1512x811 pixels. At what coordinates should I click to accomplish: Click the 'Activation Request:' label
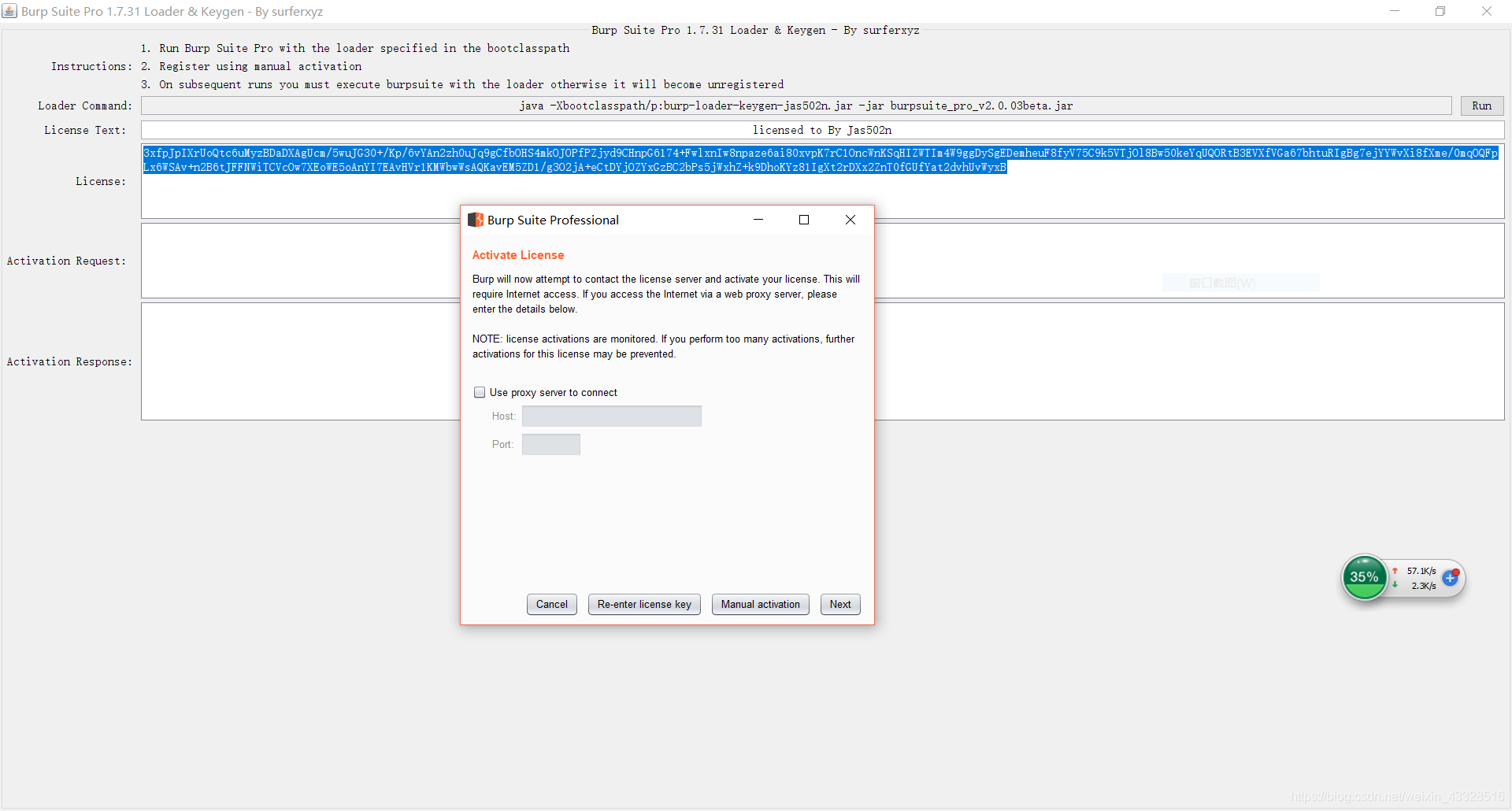click(66, 261)
